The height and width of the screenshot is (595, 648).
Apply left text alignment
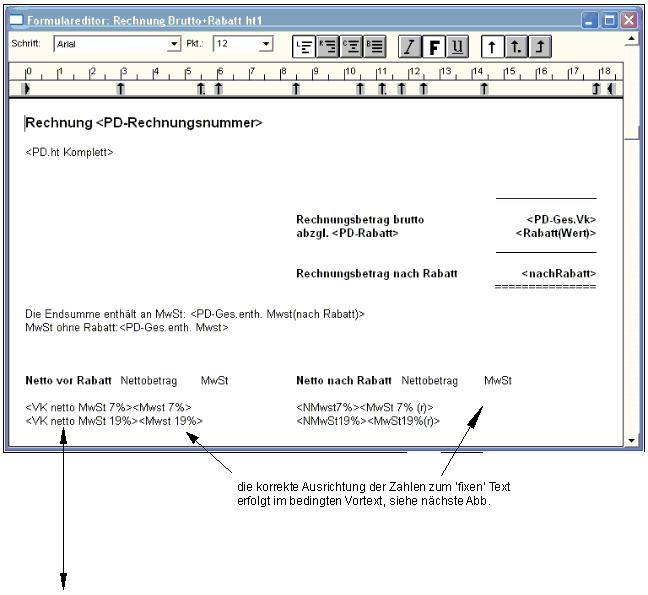pos(303,45)
